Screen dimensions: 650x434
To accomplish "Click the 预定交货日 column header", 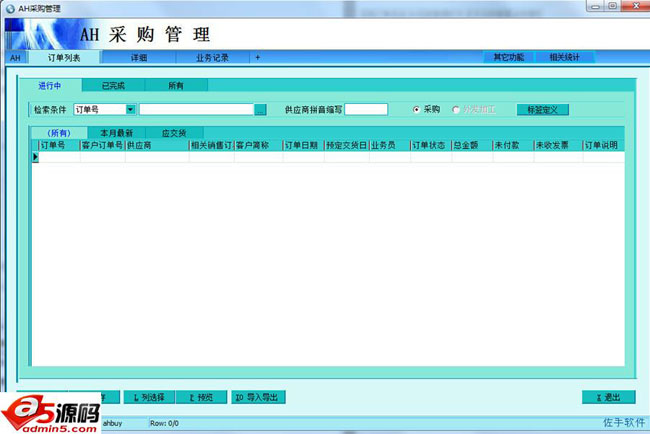I will [x=347, y=145].
